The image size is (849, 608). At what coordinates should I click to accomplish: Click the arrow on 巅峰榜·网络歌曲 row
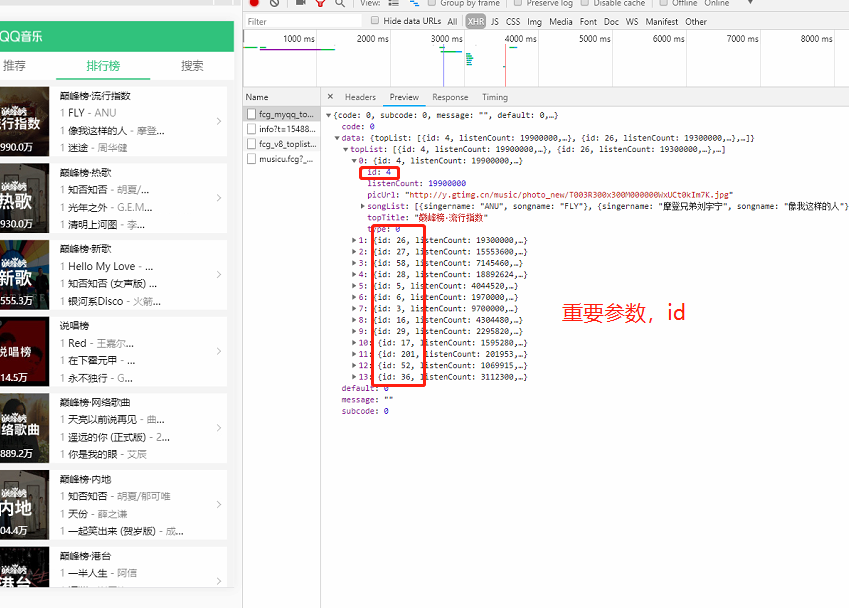(x=219, y=428)
